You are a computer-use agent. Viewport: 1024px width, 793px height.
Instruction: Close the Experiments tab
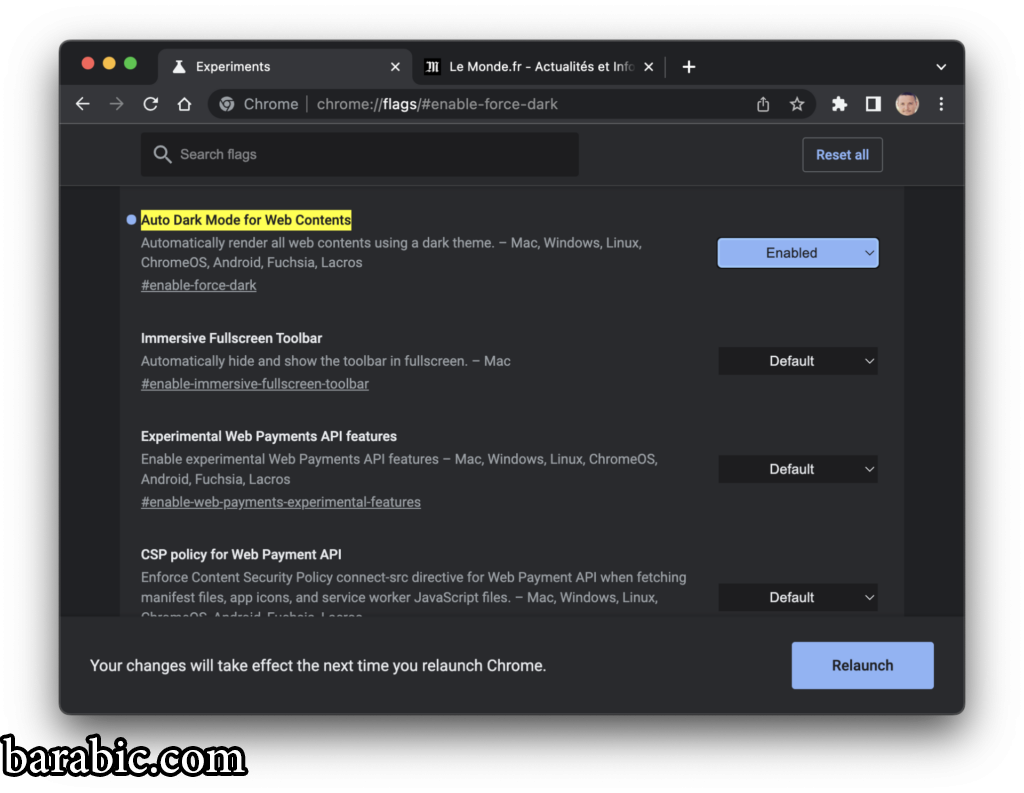[395, 67]
